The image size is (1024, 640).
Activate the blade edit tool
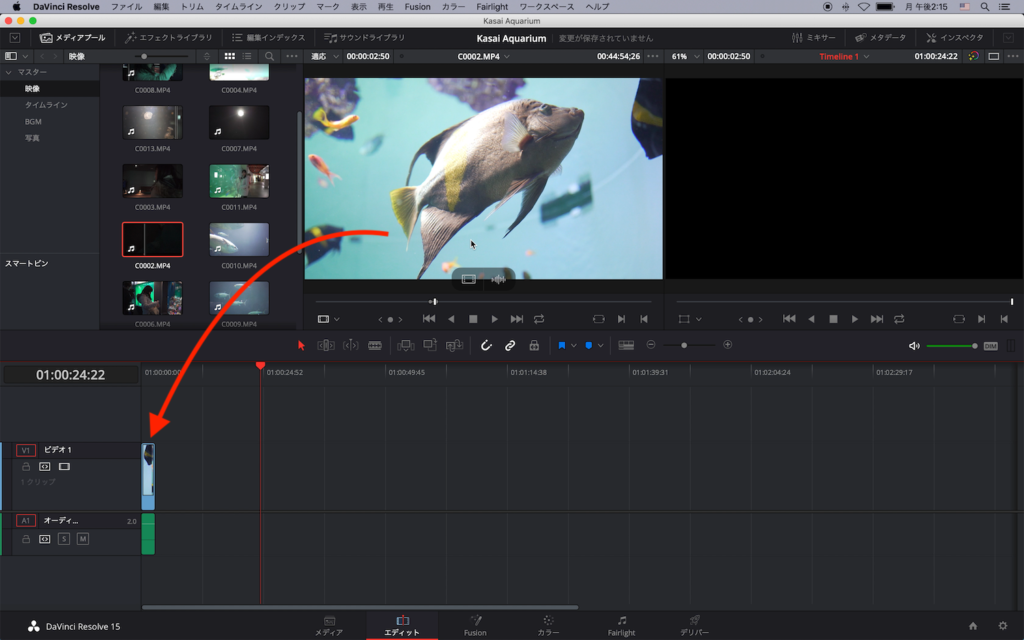coord(375,345)
